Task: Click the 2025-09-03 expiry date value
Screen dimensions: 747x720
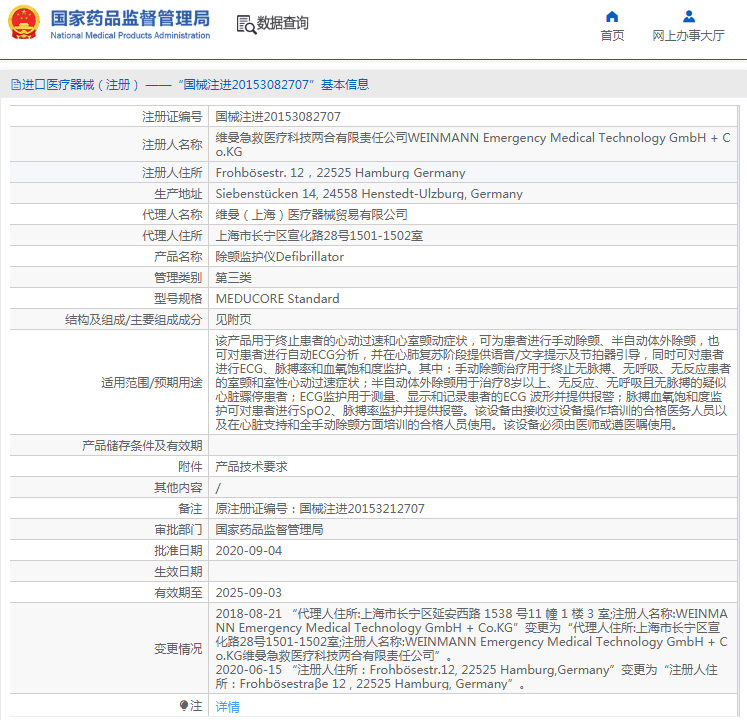Action: coord(249,593)
